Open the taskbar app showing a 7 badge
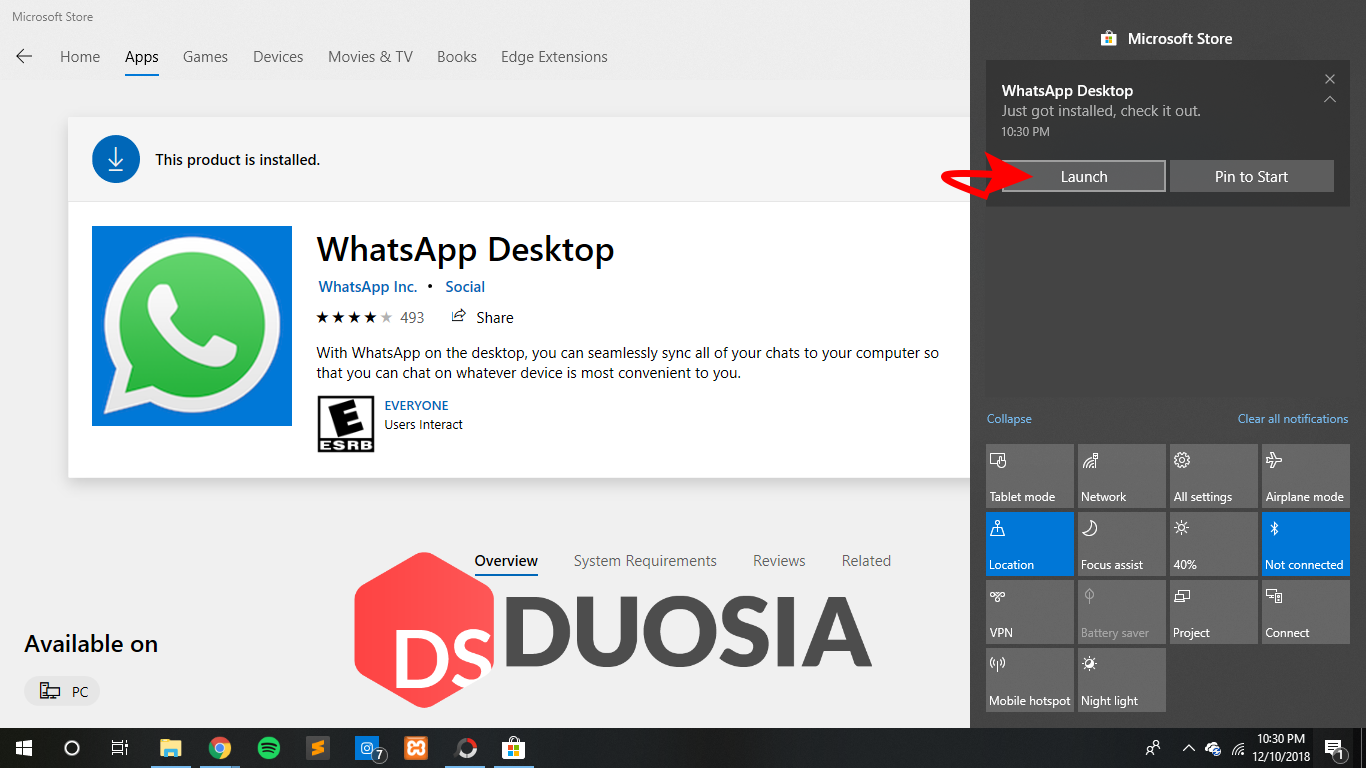This screenshot has height=768, width=1366. (x=369, y=748)
